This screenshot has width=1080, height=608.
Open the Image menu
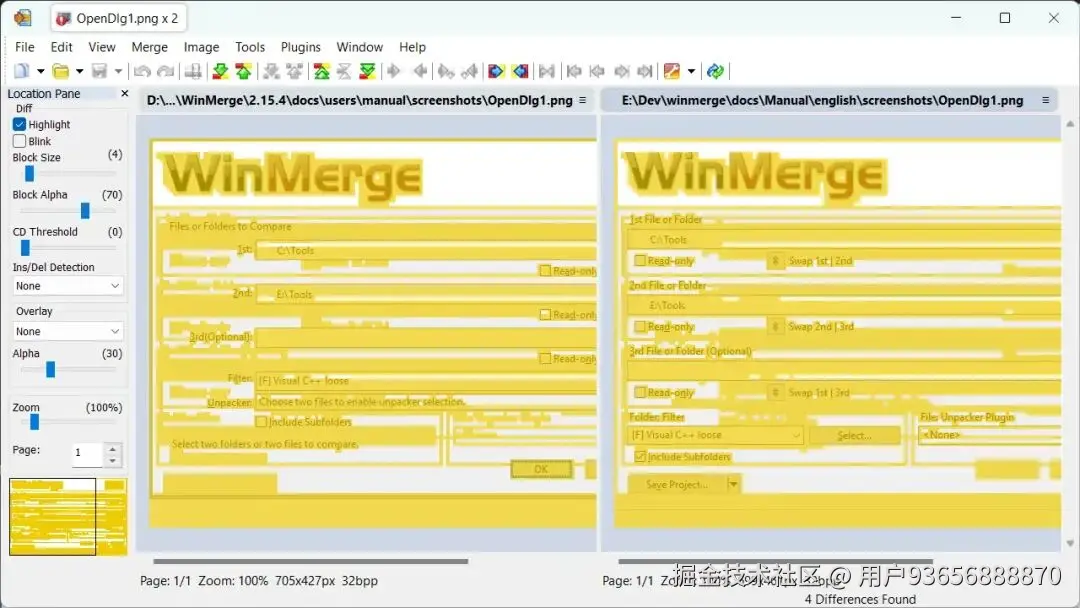point(201,47)
